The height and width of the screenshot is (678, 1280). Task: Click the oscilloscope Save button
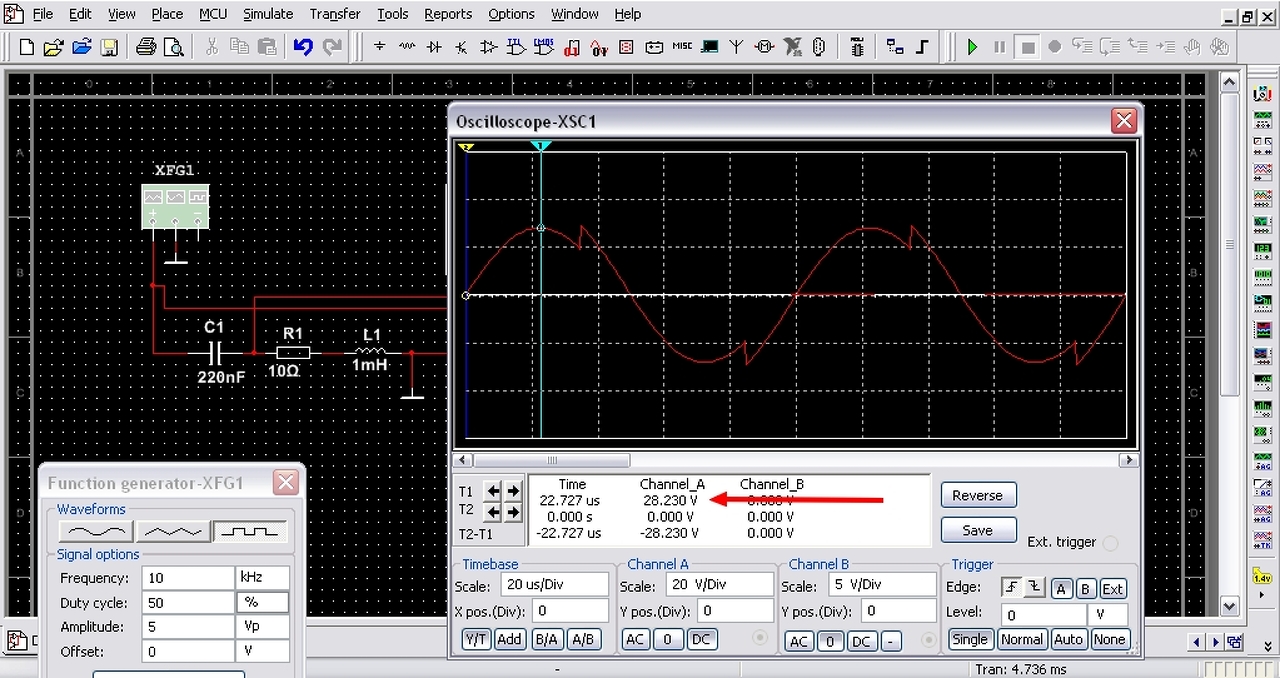[977, 530]
